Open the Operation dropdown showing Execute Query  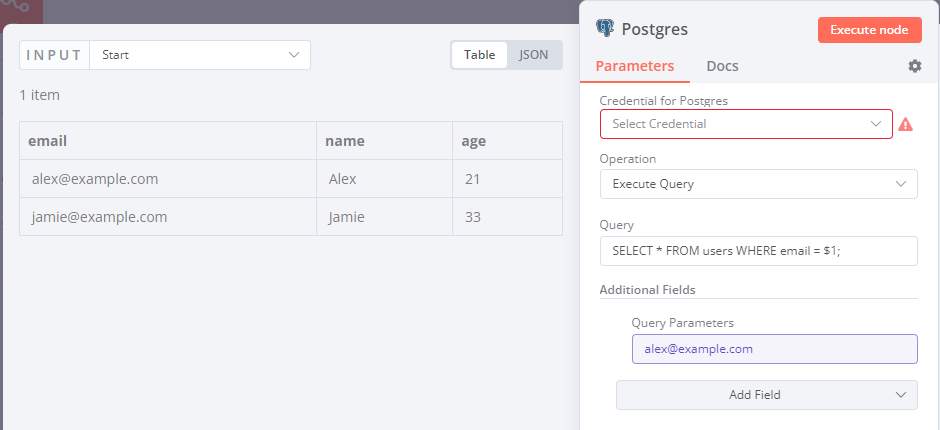[x=758, y=184]
